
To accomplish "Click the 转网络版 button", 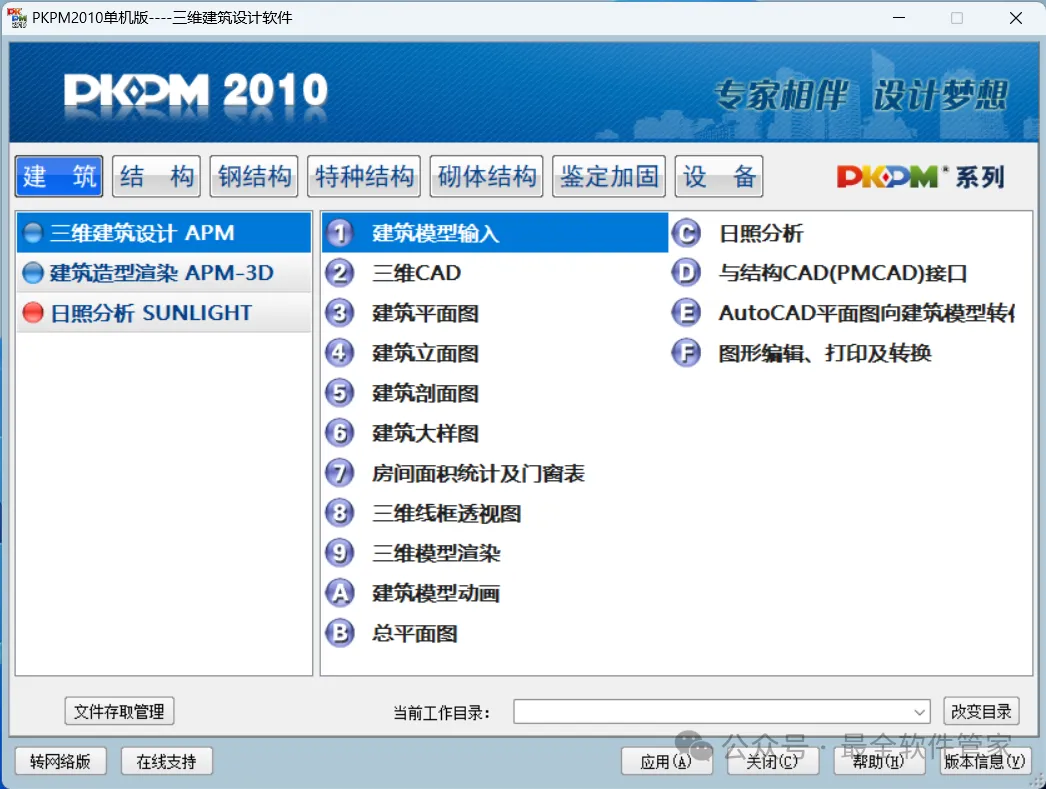I will (x=60, y=761).
